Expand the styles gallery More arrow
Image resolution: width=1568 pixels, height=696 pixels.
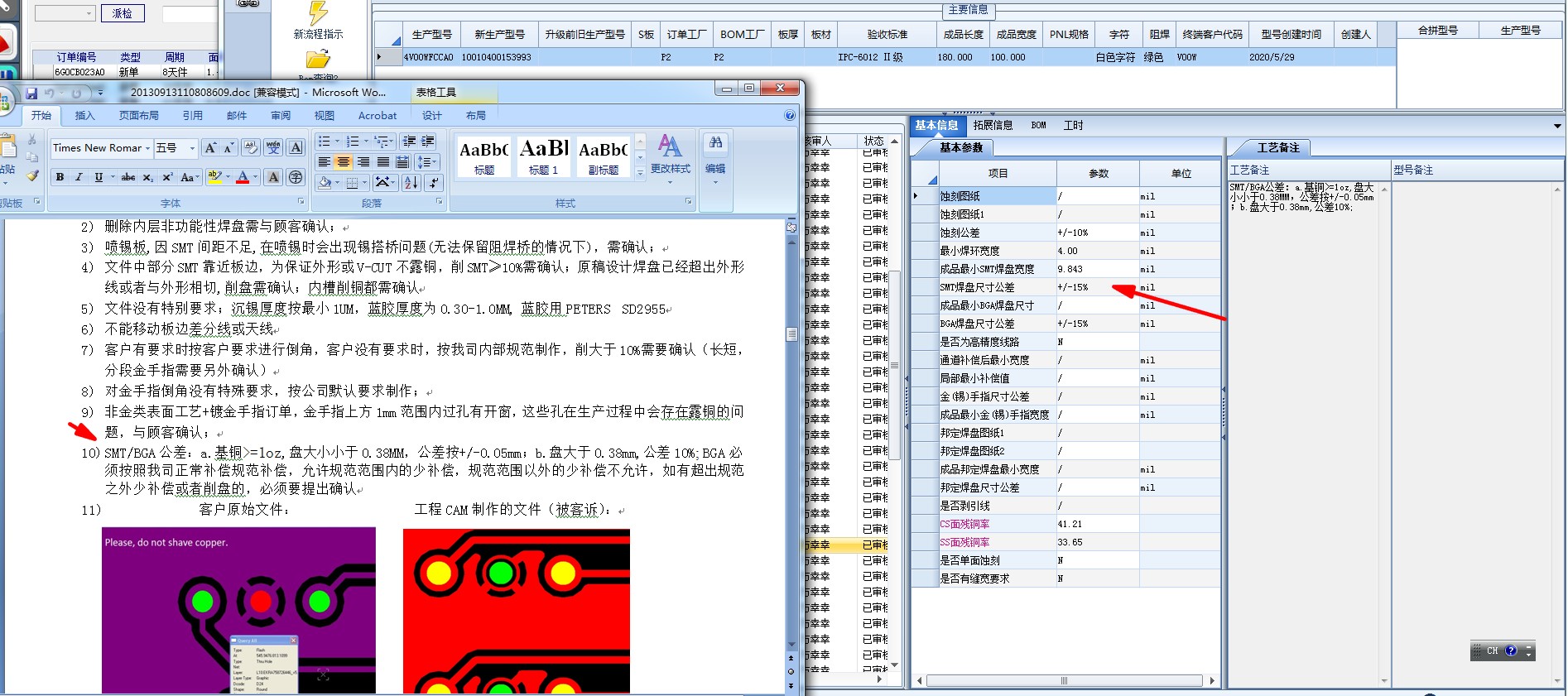640,173
